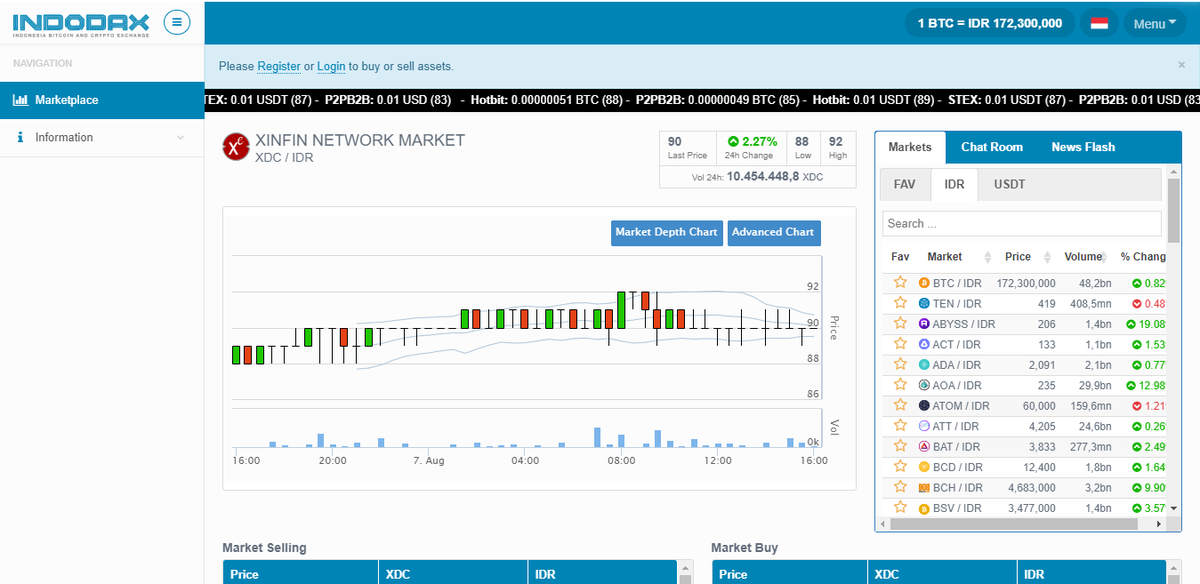
Task: Open the Market Depth Chart
Action: [666, 232]
